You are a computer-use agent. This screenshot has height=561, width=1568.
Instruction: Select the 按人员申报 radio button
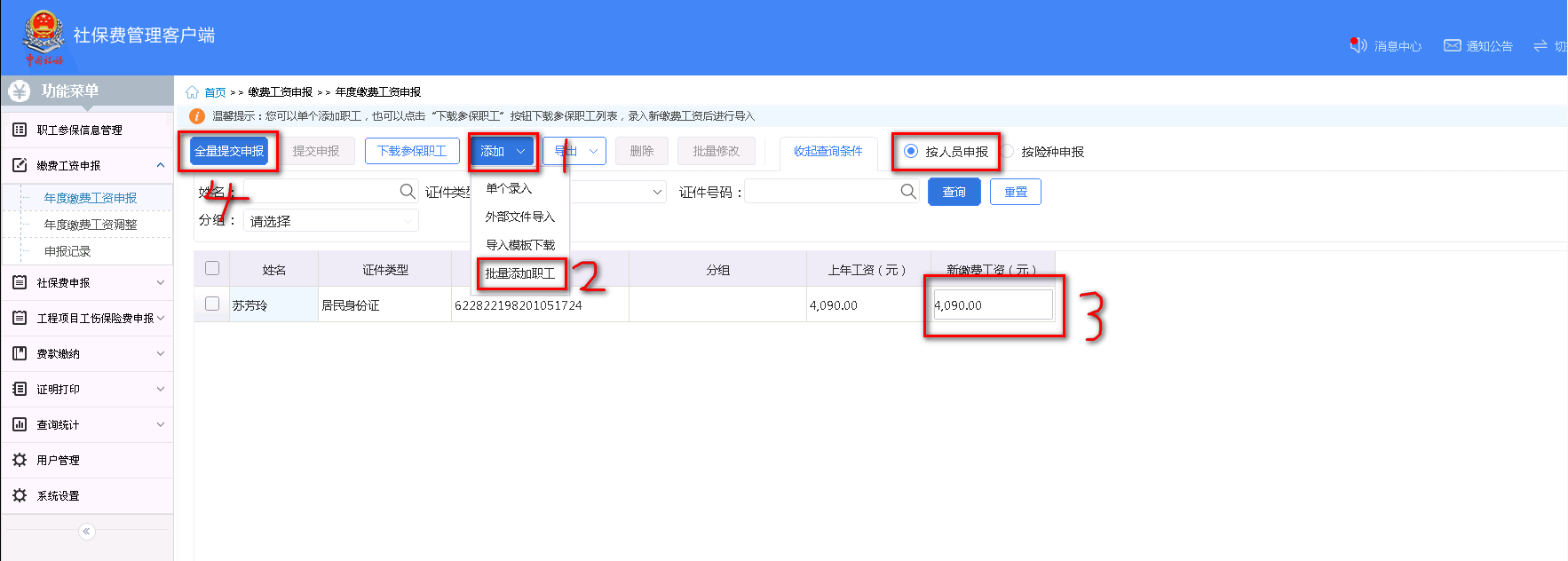(x=910, y=151)
